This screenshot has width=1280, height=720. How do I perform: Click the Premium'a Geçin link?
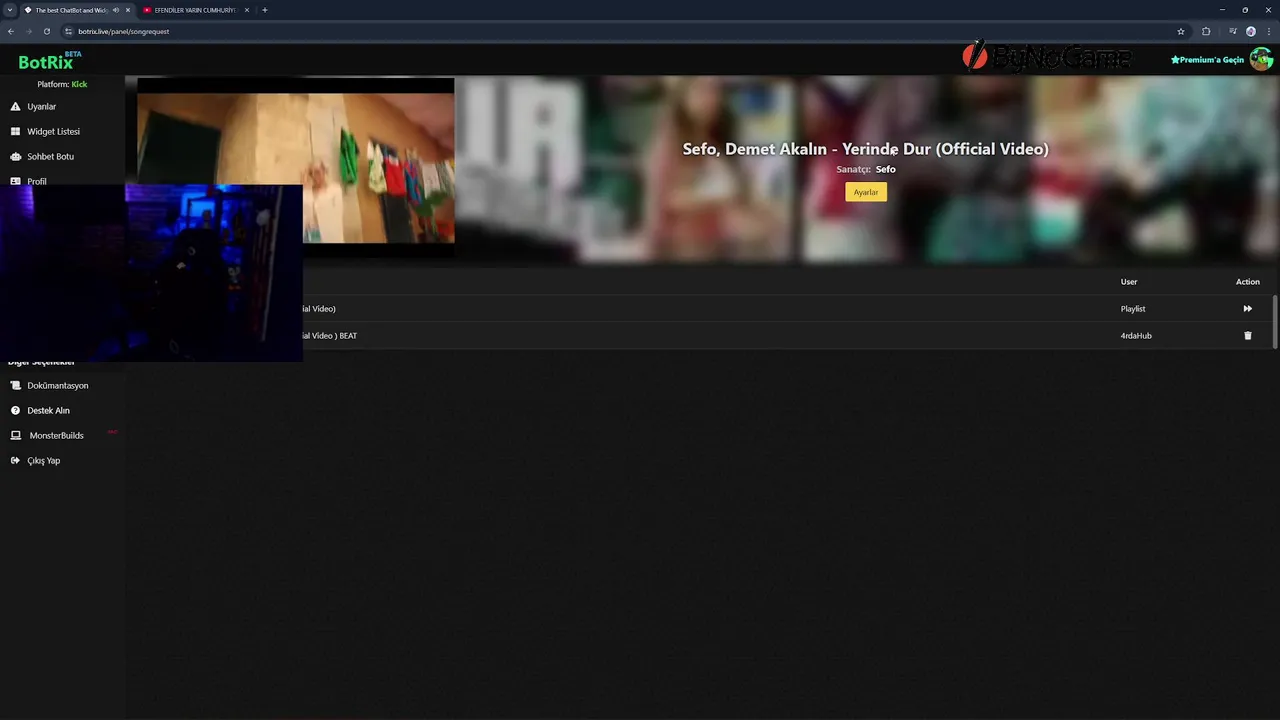[x=1207, y=60]
